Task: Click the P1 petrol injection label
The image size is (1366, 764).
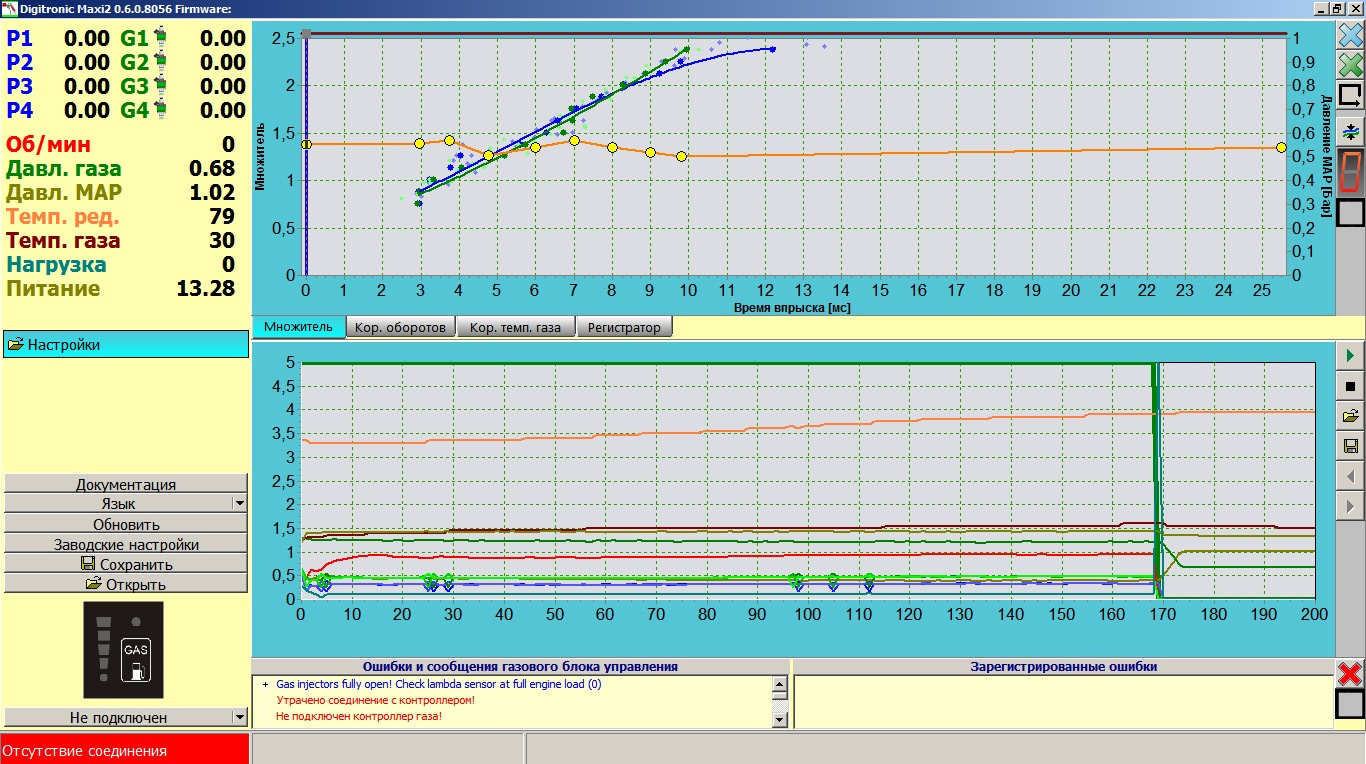Action: coord(20,39)
